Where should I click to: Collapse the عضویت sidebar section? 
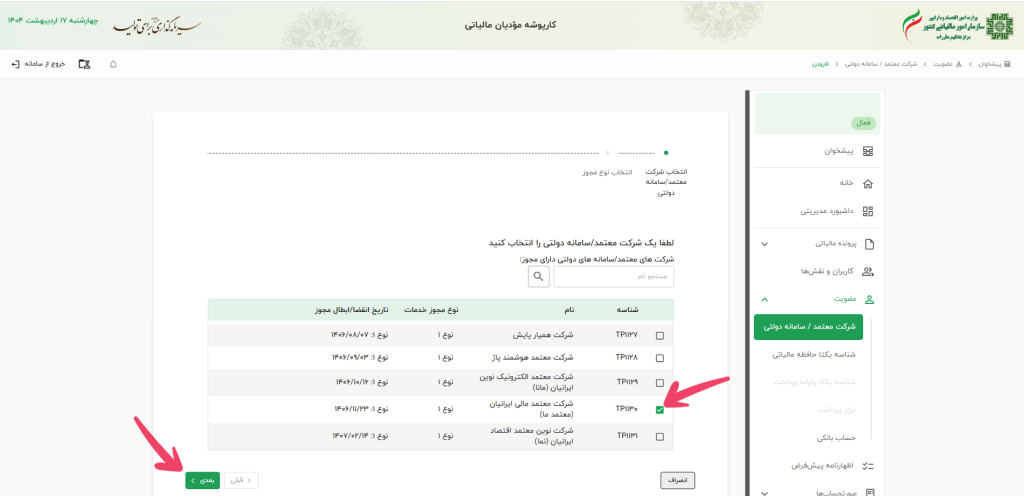click(x=765, y=299)
